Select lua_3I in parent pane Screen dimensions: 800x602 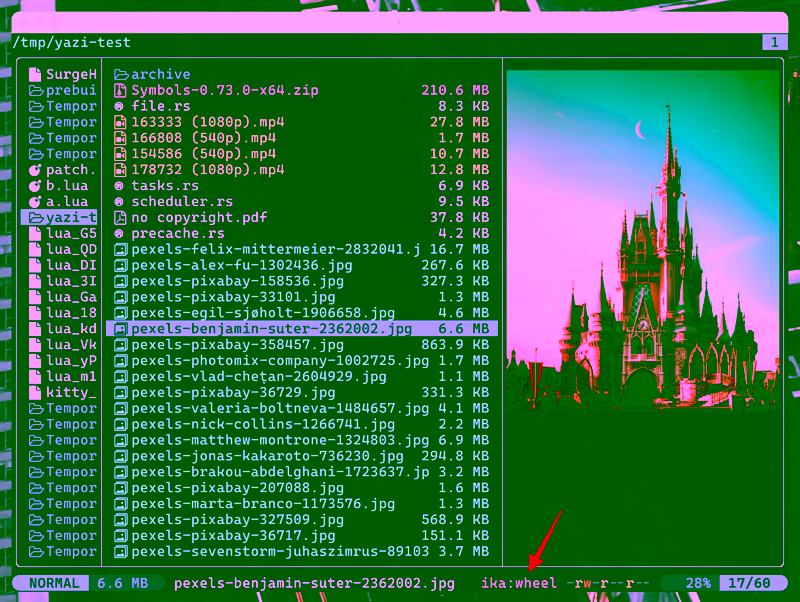pos(59,281)
